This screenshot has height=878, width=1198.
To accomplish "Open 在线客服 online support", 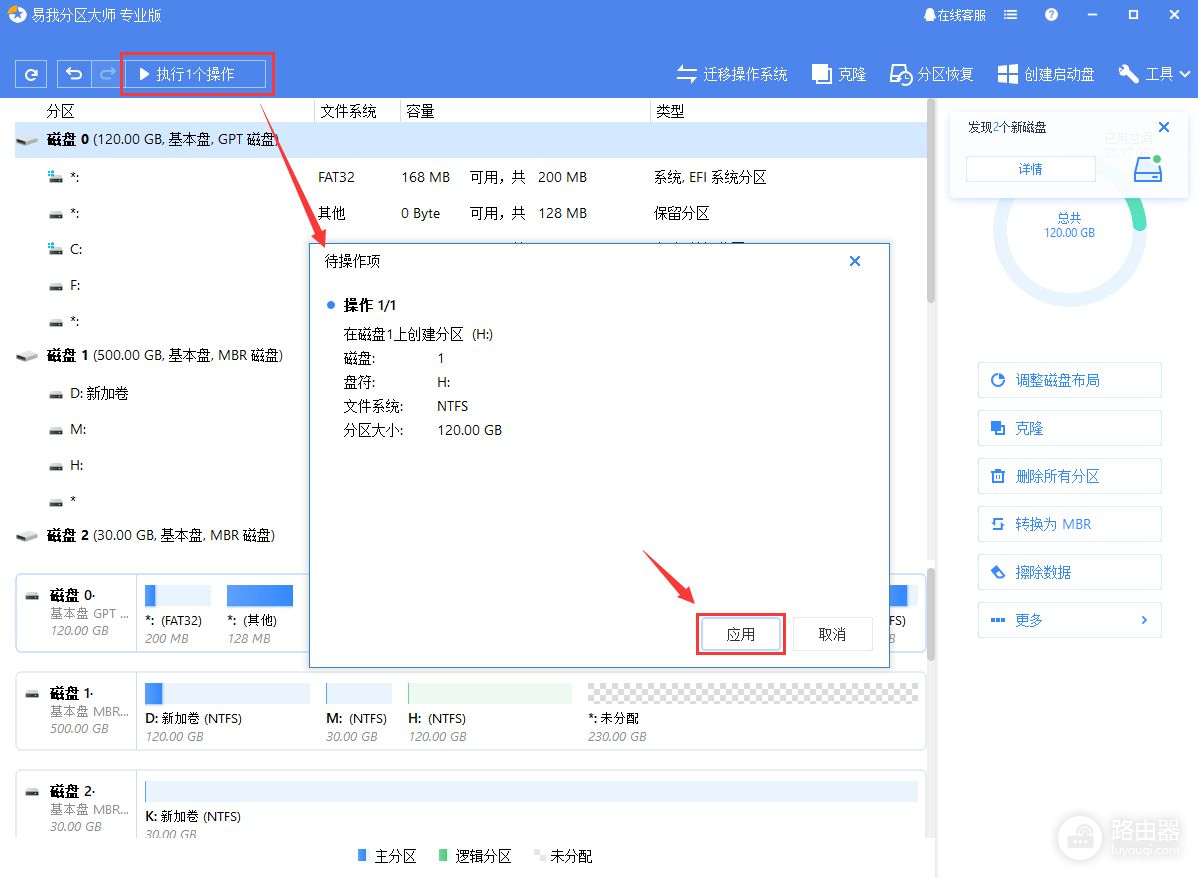I will tap(955, 15).
